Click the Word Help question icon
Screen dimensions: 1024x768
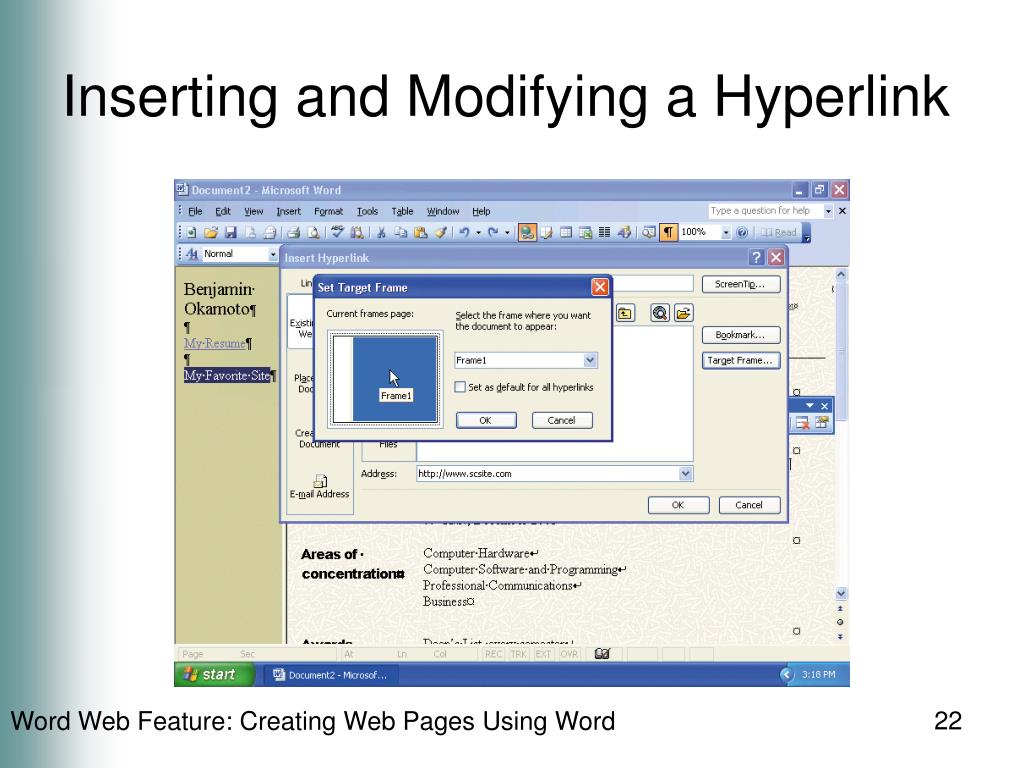[x=742, y=232]
